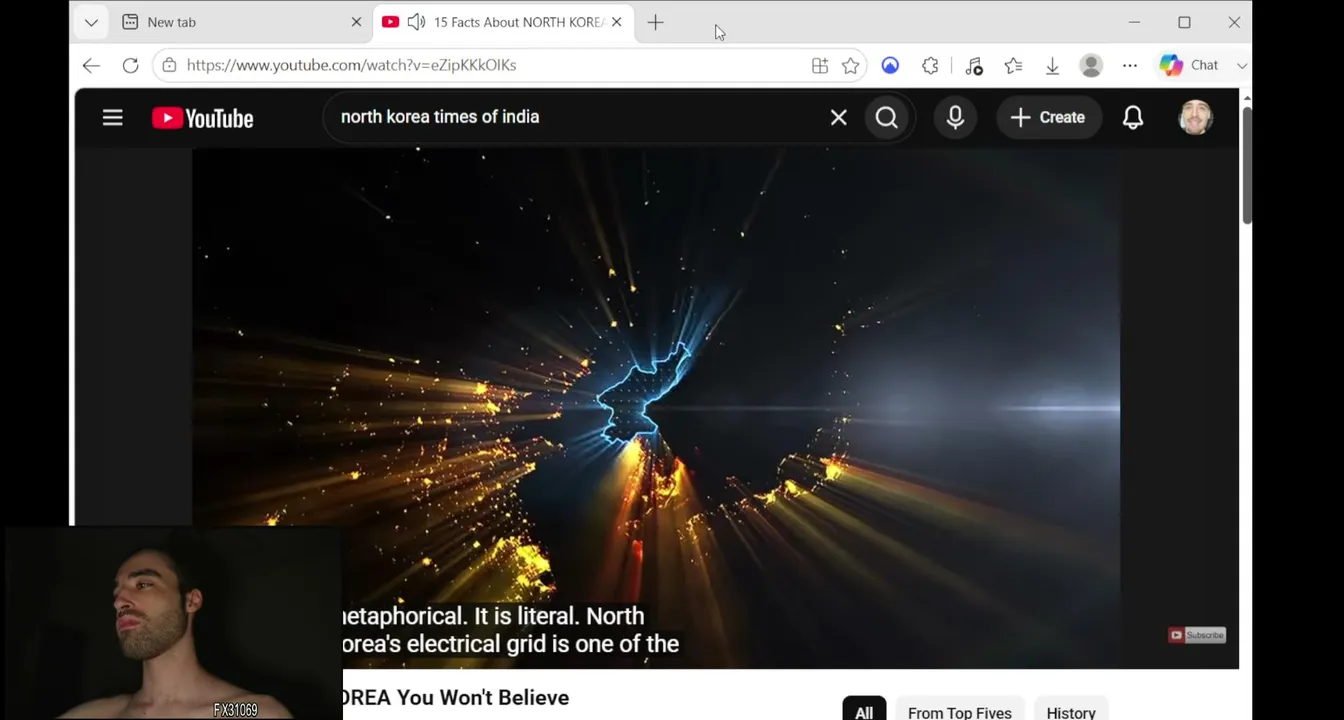Close the New tab tab
Screen dimensions: 1344x720
[356, 22]
